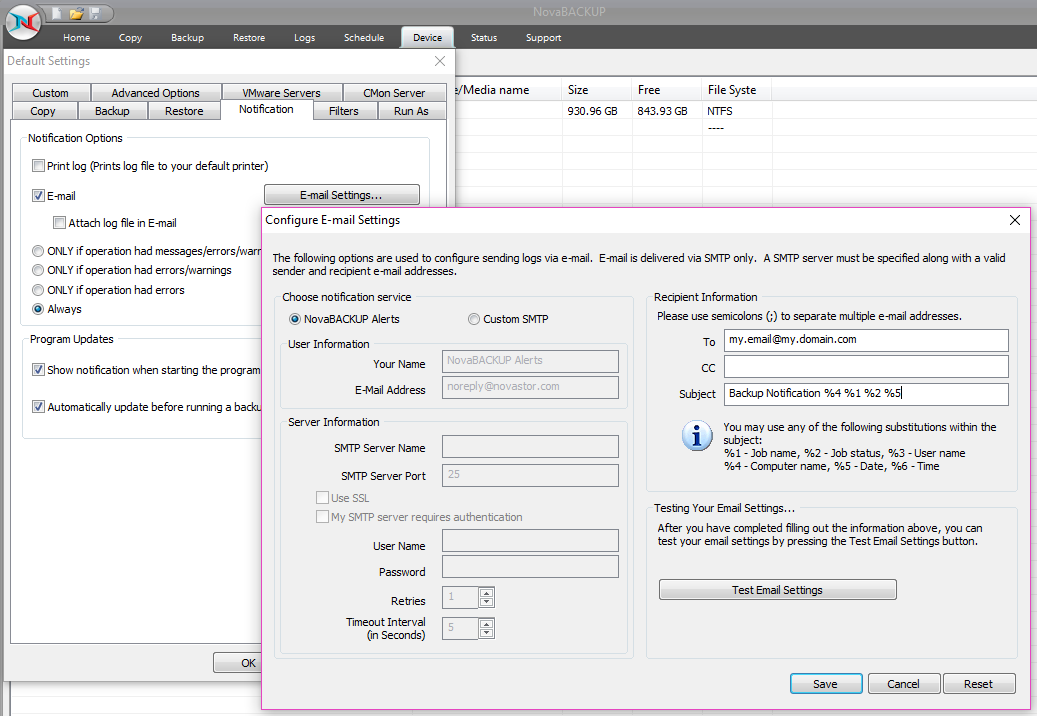Select ONLY if operation had errors option

point(38,290)
